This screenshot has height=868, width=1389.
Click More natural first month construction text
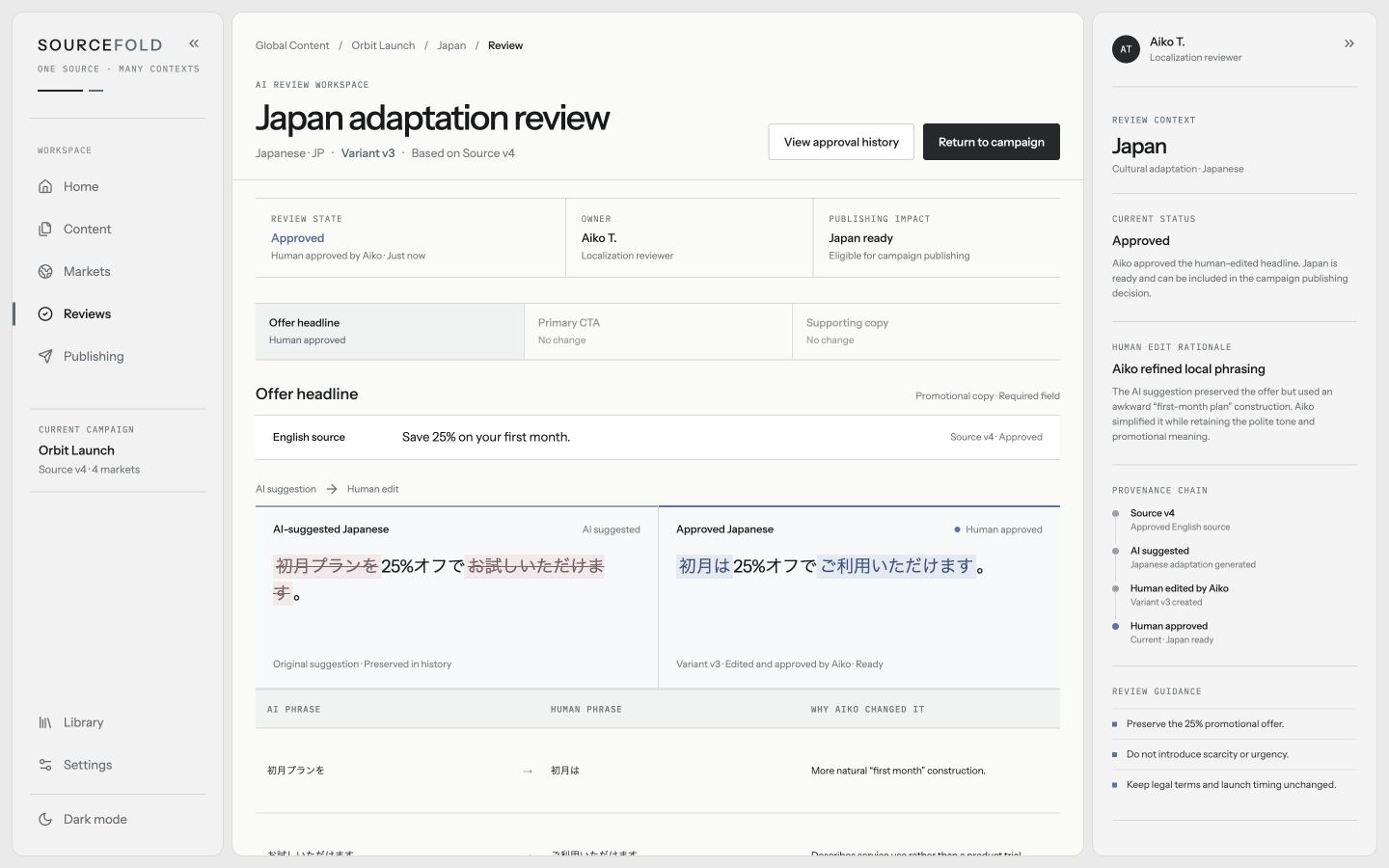coord(898,771)
